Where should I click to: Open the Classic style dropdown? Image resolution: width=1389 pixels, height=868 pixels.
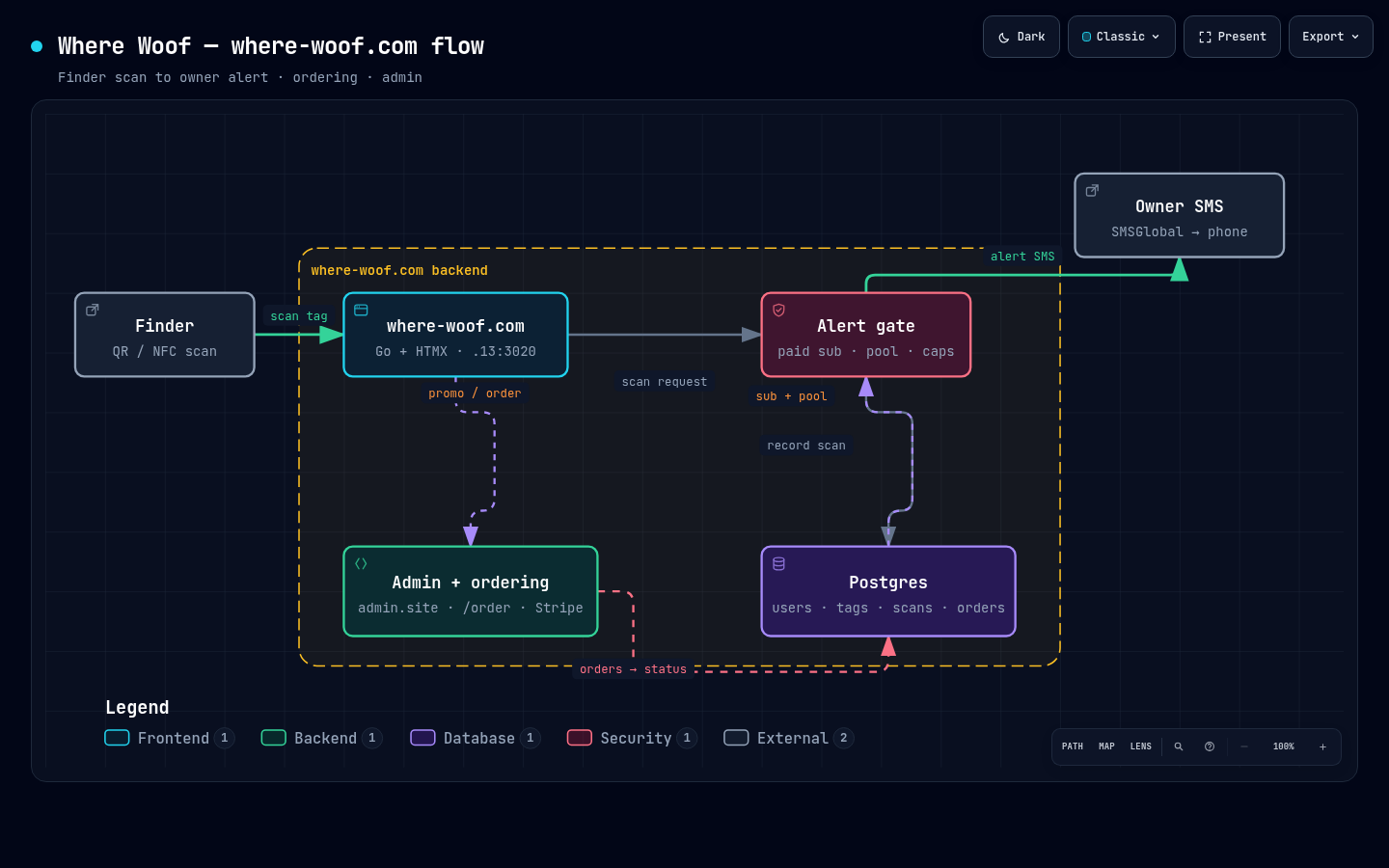click(1122, 37)
